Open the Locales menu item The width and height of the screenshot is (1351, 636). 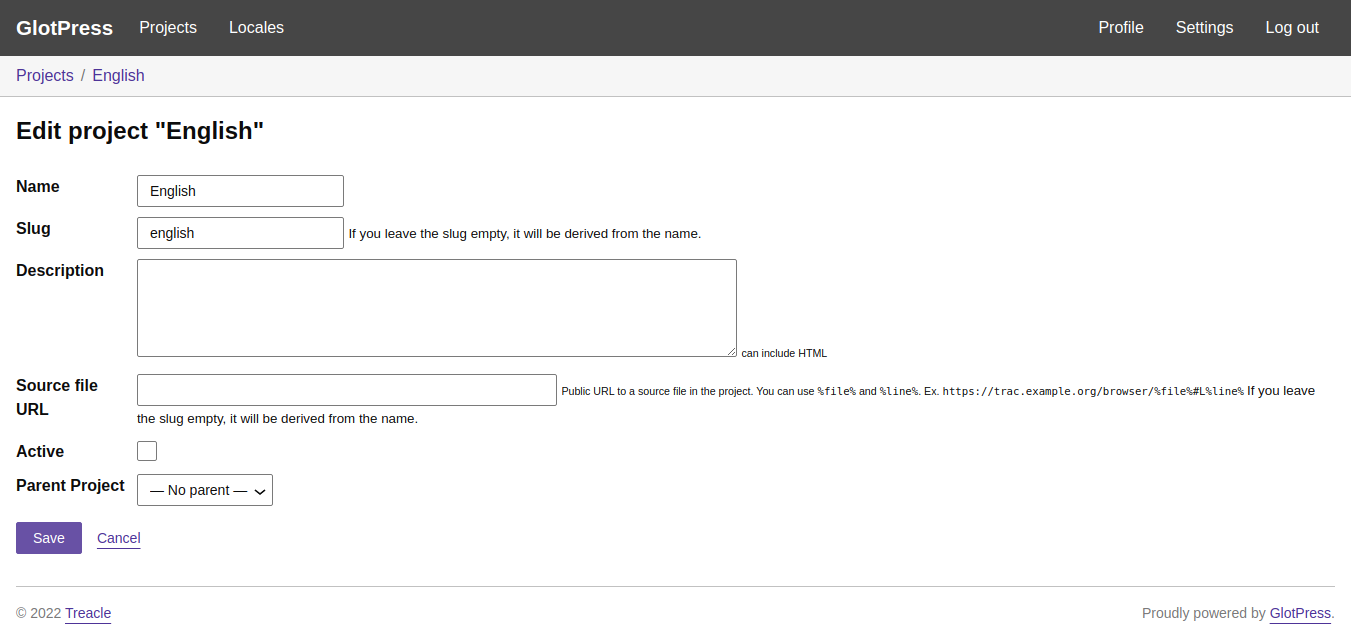coord(256,28)
